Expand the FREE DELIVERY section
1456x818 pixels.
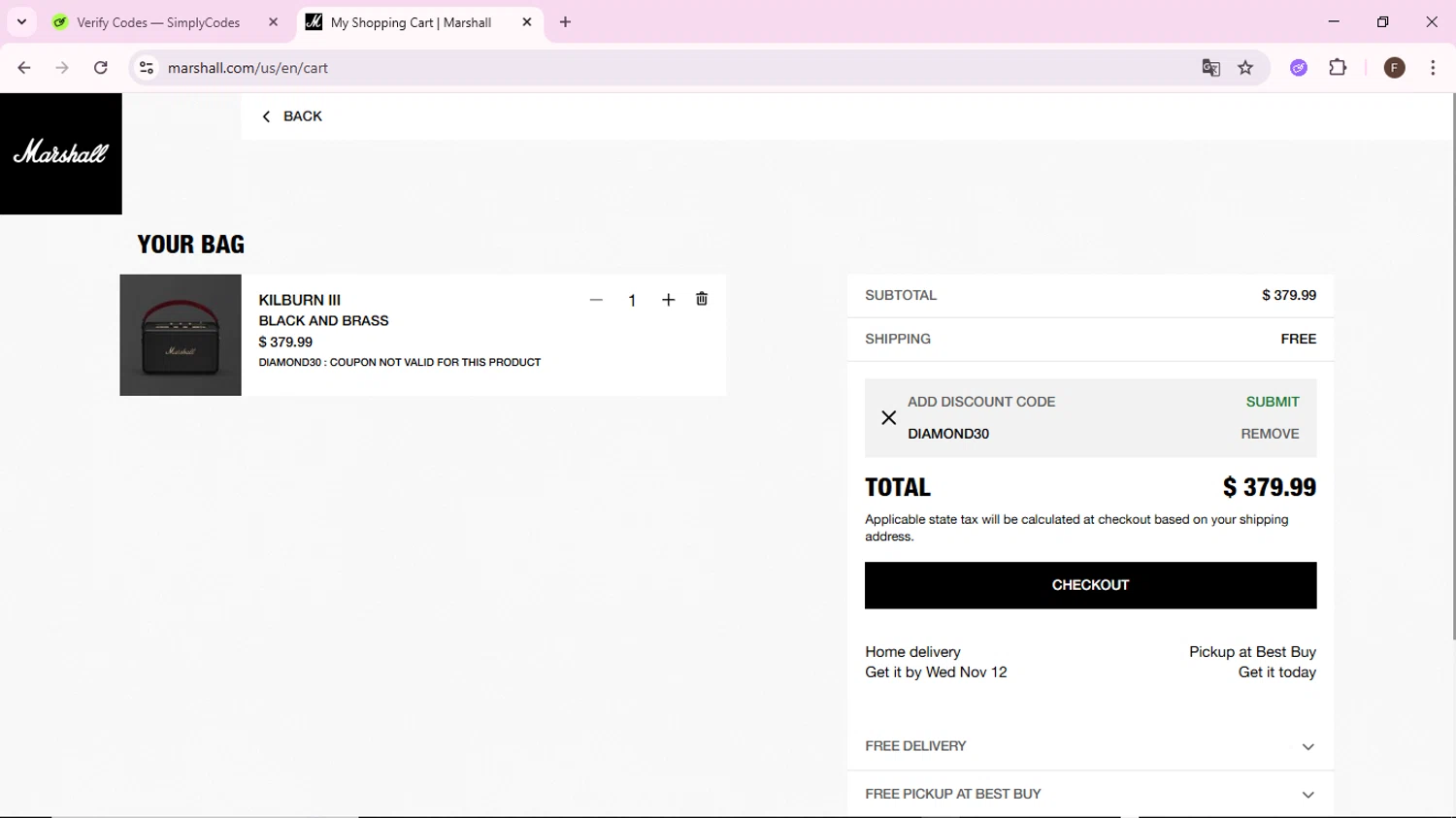click(x=1090, y=746)
